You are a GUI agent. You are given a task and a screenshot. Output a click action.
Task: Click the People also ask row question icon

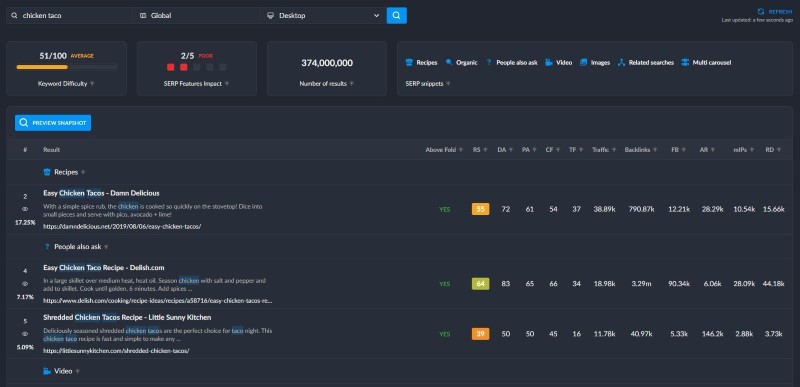(47, 247)
